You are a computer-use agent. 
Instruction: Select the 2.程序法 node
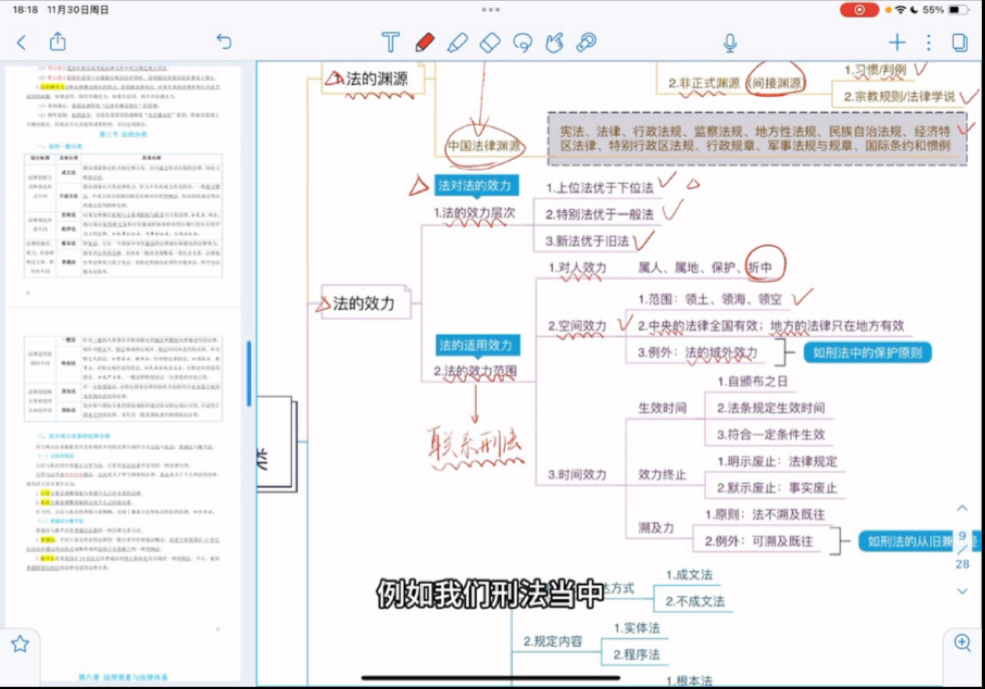(637, 654)
